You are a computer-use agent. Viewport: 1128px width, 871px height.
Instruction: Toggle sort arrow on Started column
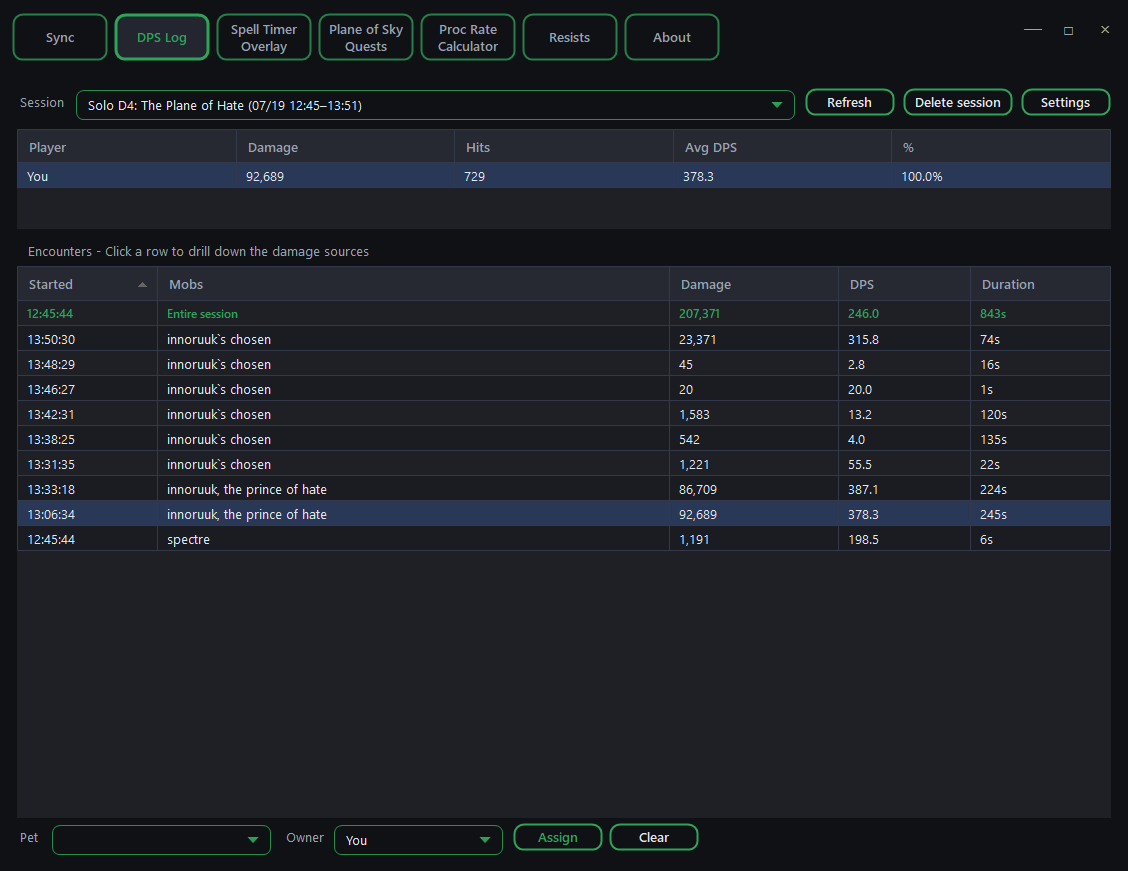[142, 285]
